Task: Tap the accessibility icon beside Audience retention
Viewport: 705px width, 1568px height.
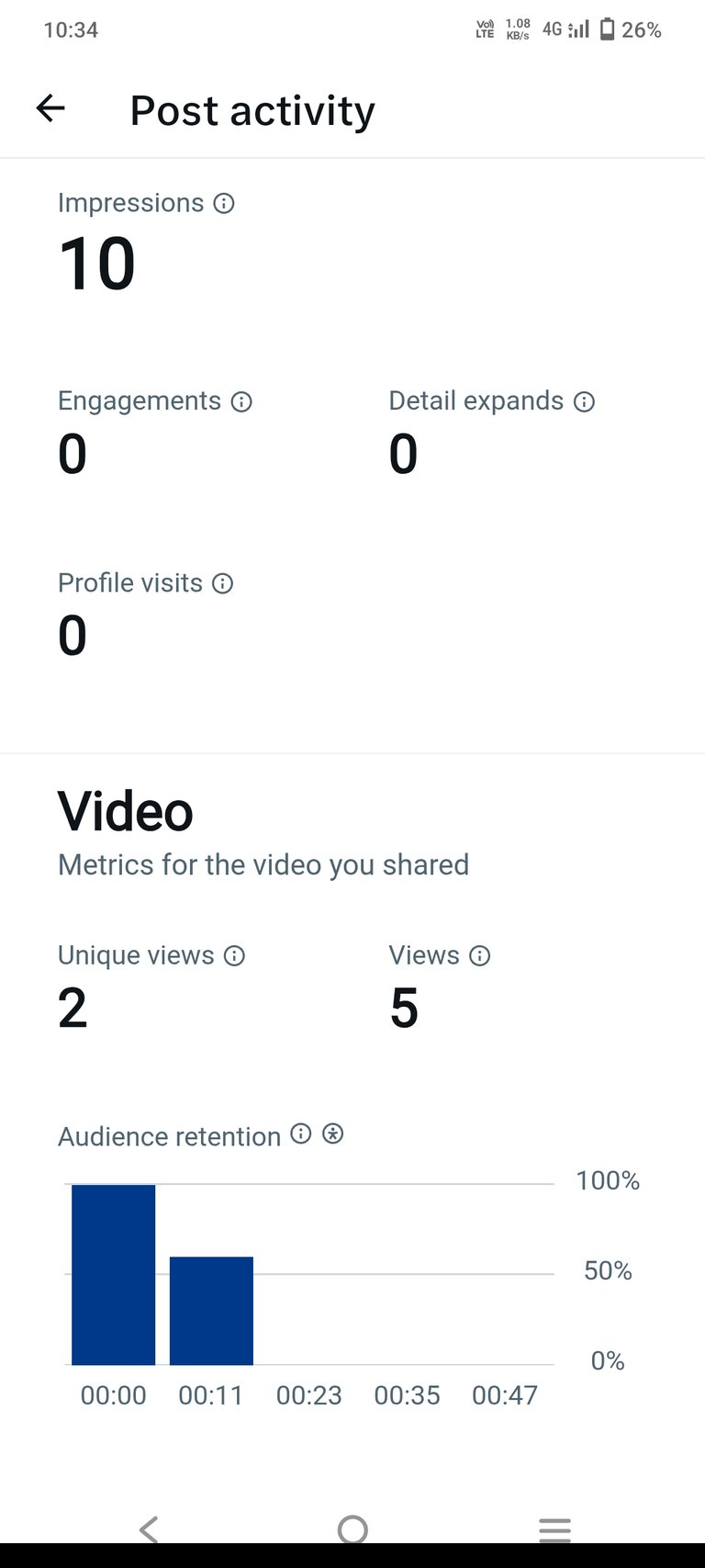Action: (x=333, y=1134)
